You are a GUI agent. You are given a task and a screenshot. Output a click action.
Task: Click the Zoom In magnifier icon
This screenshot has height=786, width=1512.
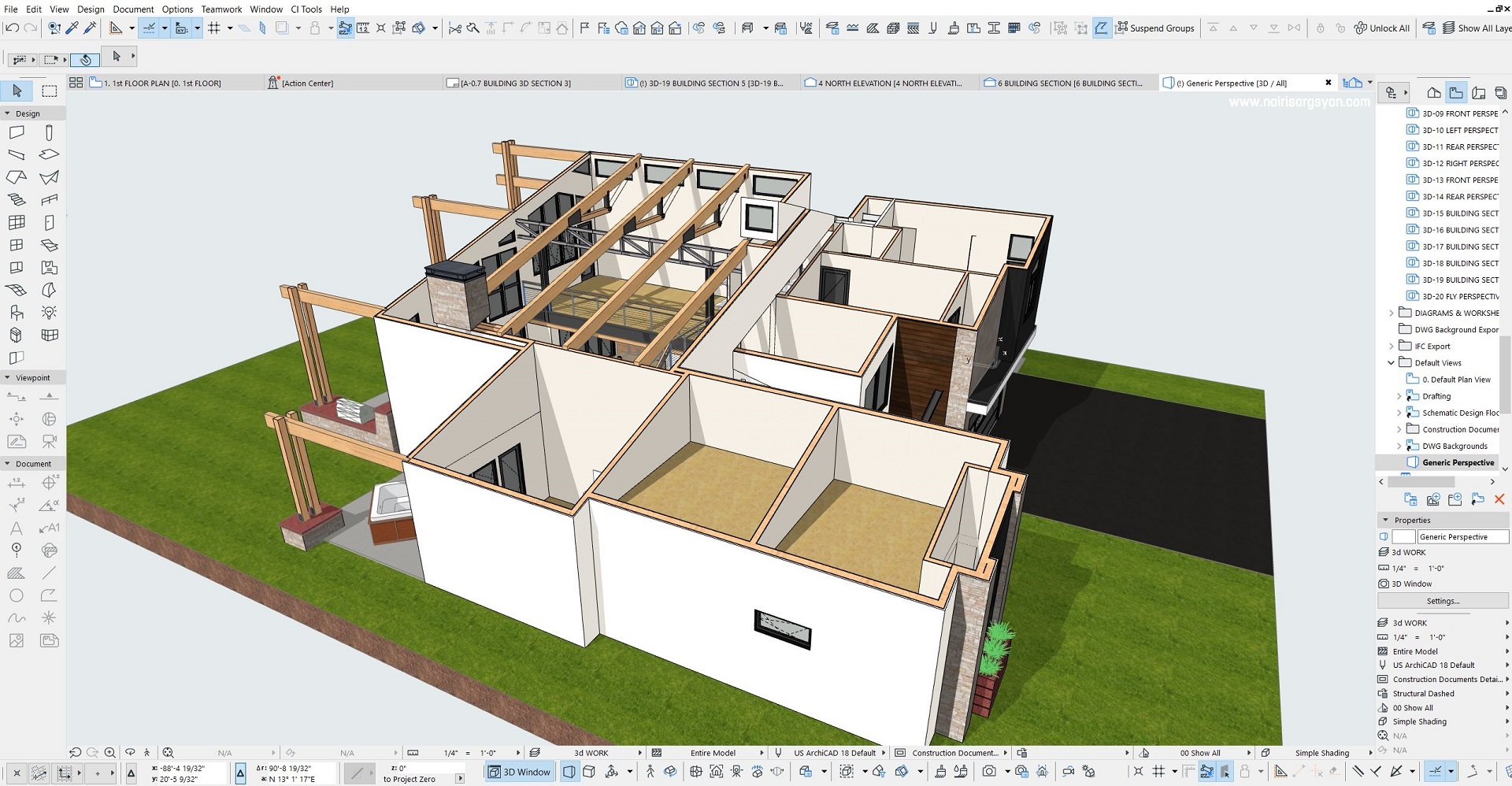coord(110,753)
